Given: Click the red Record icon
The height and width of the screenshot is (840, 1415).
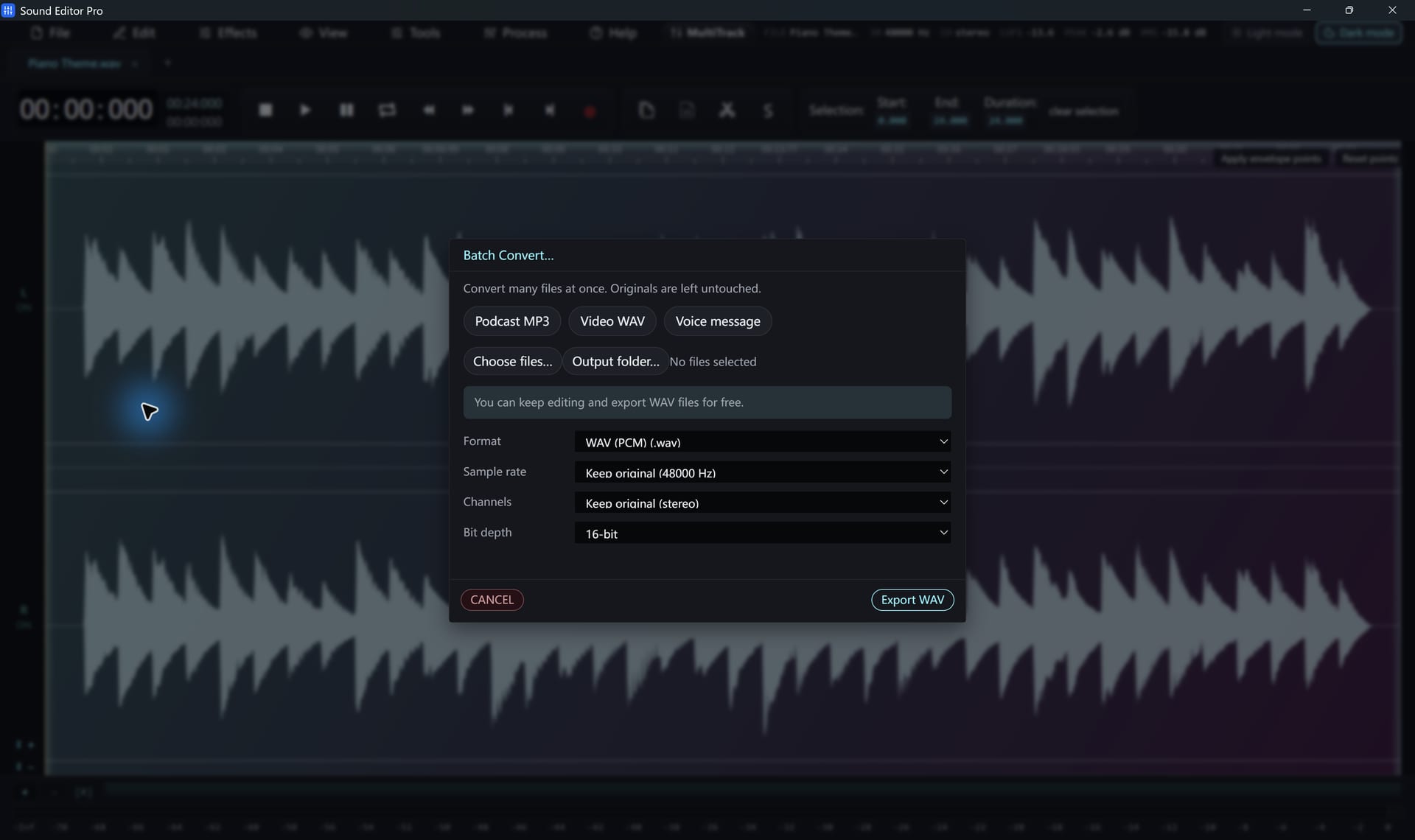Looking at the screenshot, I should [590, 112].
